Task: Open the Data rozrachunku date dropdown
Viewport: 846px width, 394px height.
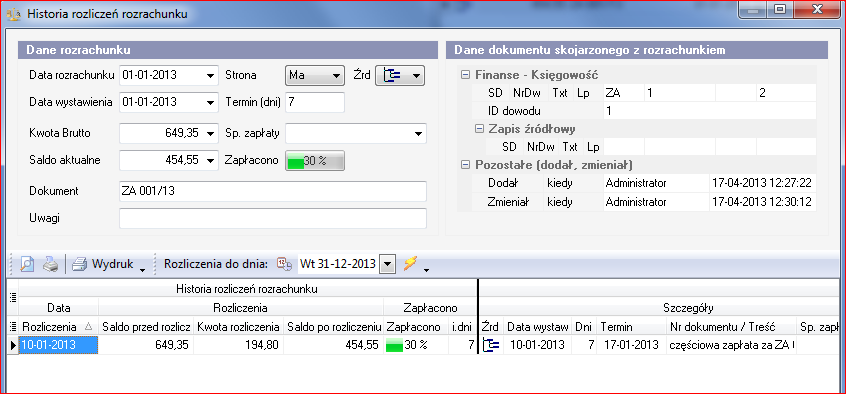Action: tap(210, 76)
